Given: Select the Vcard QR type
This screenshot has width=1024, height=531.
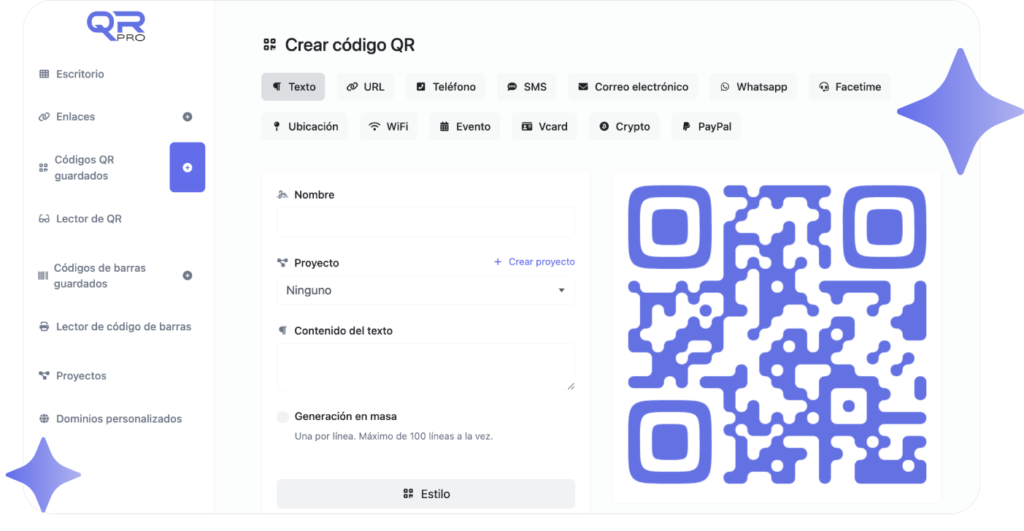Looking at the screenshot, I should pos(544,127).
